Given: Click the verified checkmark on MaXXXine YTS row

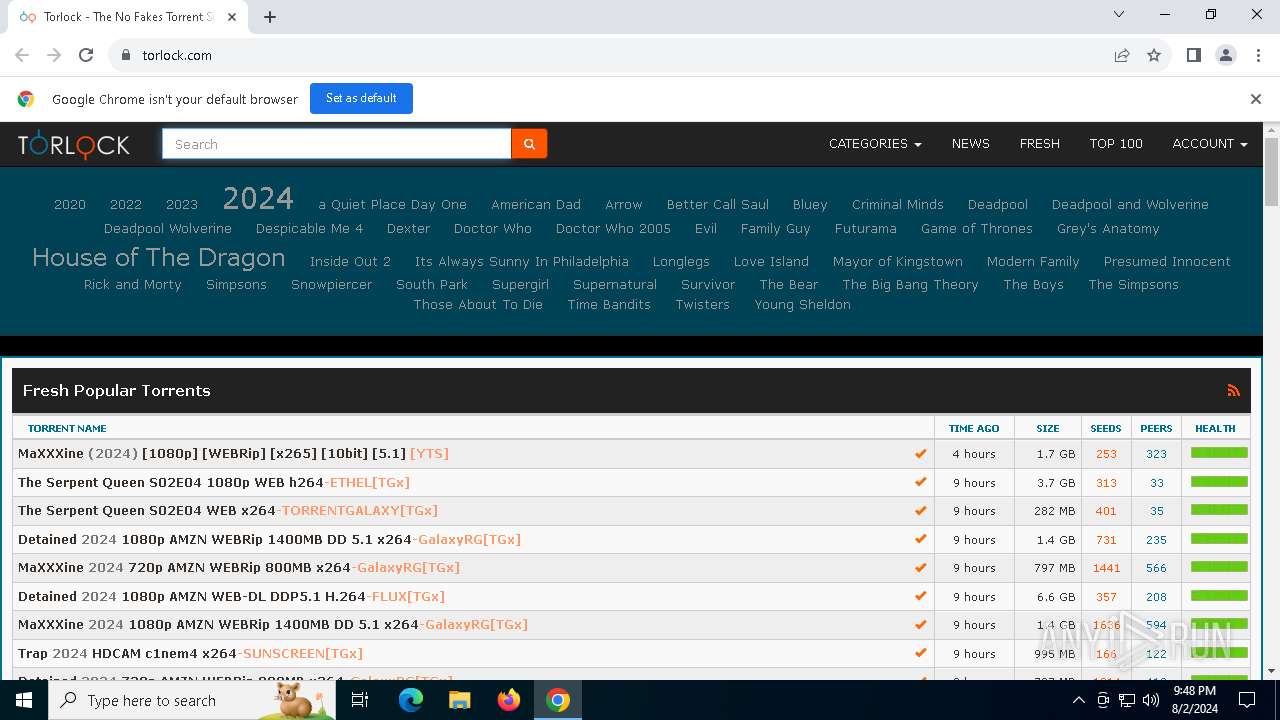Looking at the screenshot, I should (920, 454).
